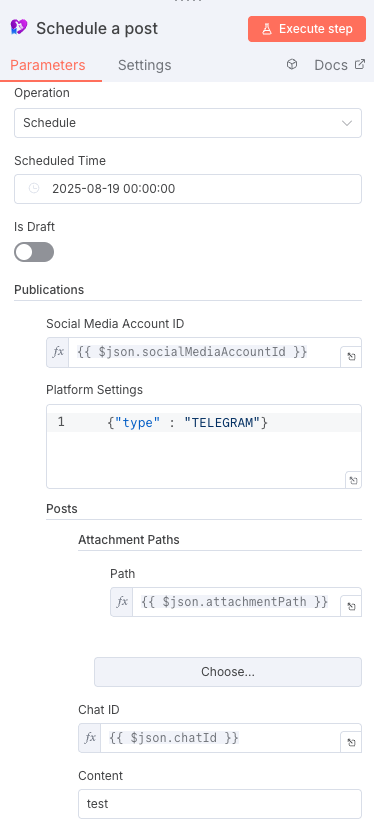Click line number 1 in Platform Settings
The height and width of the screenshot is (822, 374).
(61, 422)
